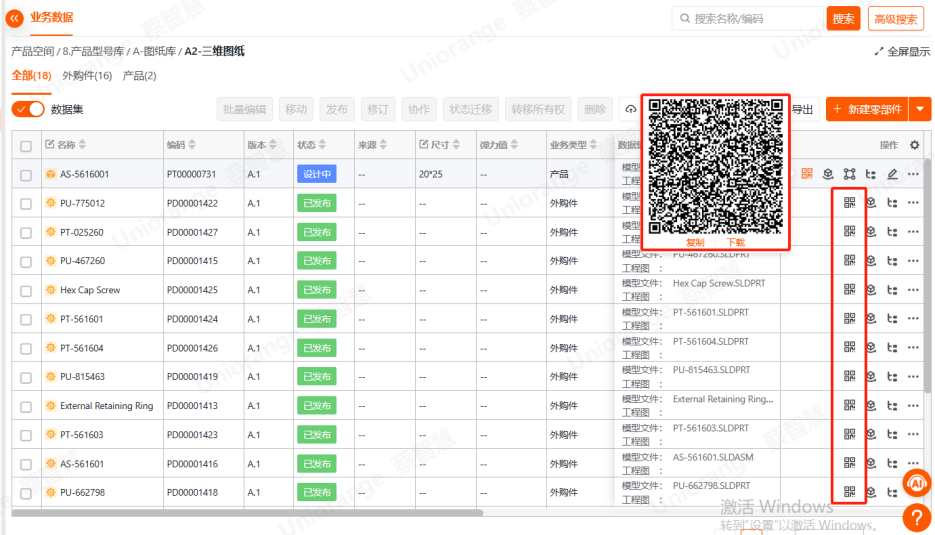This screenshot has width=935, height=535.
Task: Open 3D model view for PT-025260
Action: (x=871, y=231)
